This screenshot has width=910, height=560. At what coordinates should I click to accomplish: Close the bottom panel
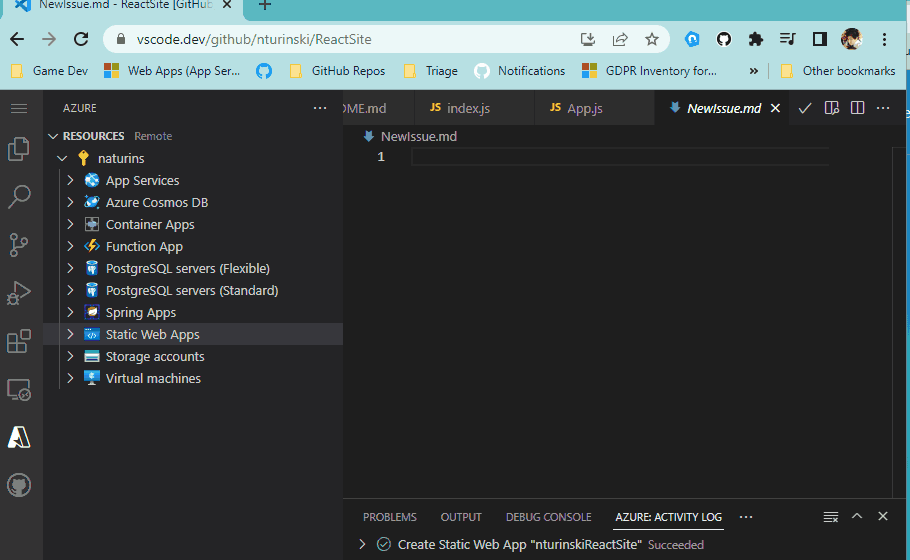[x=883, y=516]
